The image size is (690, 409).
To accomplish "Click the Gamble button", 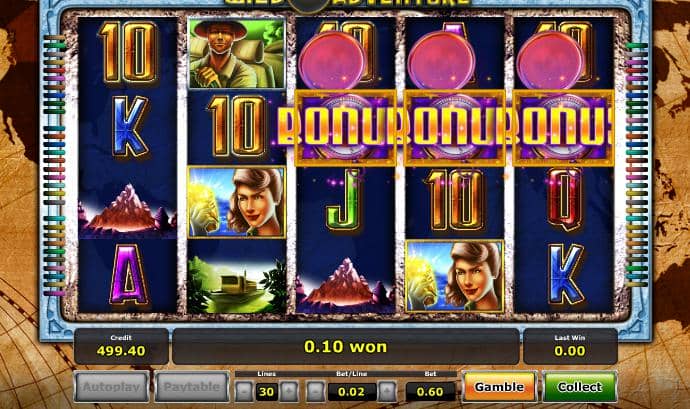I will pos(499,387).
